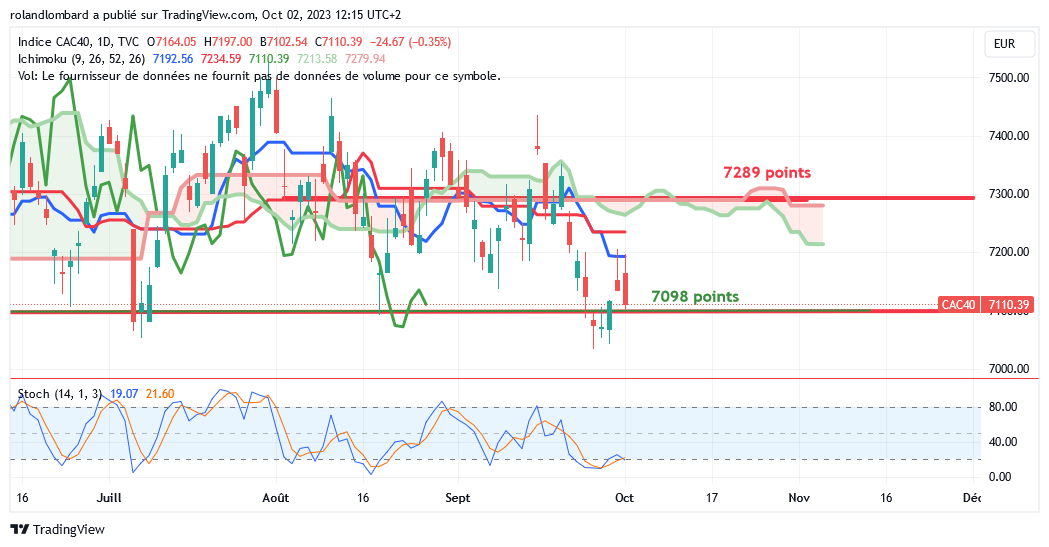This screenshot has height=547, width=1049.
Task: Click the Août date label on time axis
Action: (276, 498)
